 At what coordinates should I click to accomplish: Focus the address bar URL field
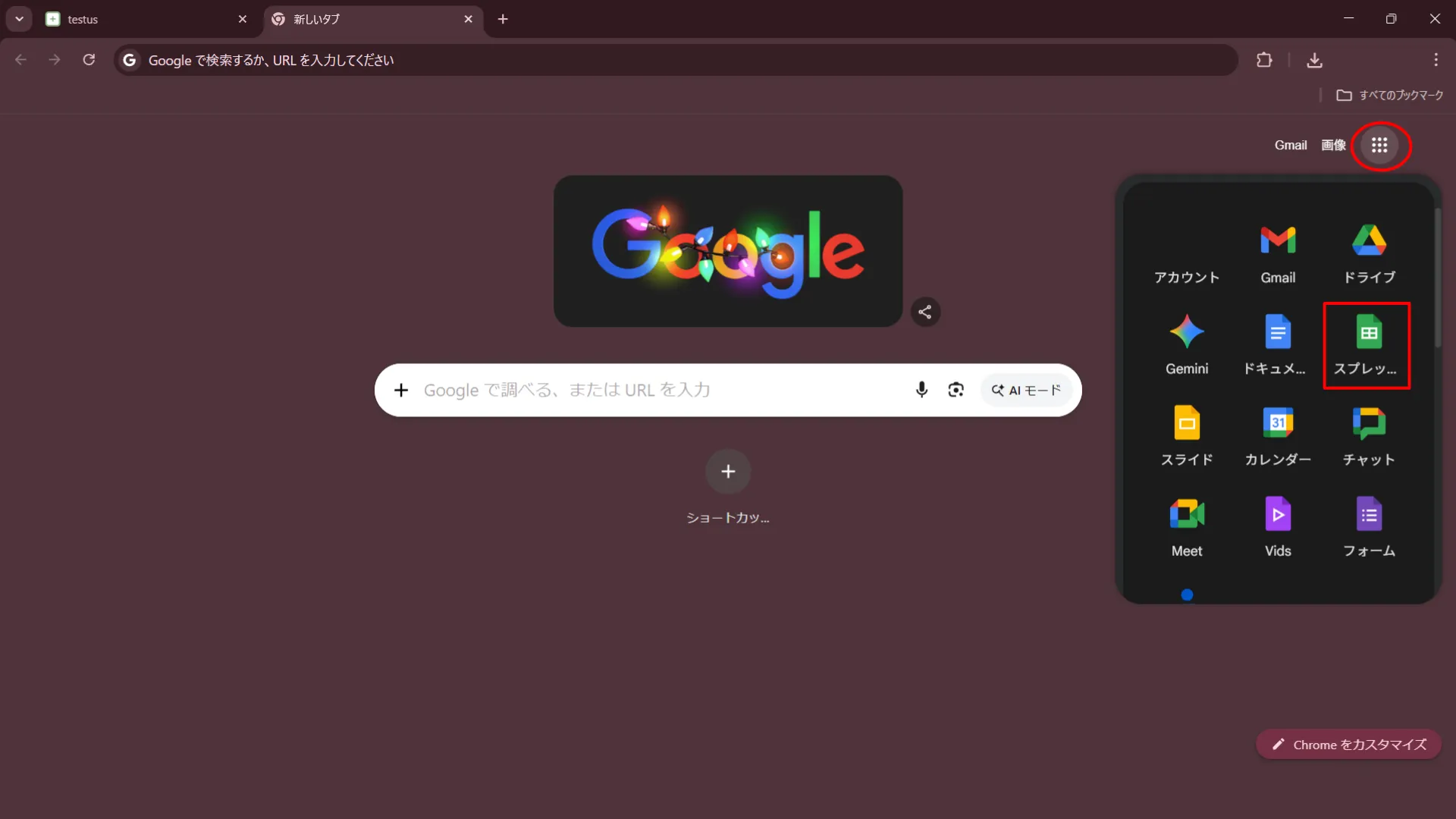point(675,60)
